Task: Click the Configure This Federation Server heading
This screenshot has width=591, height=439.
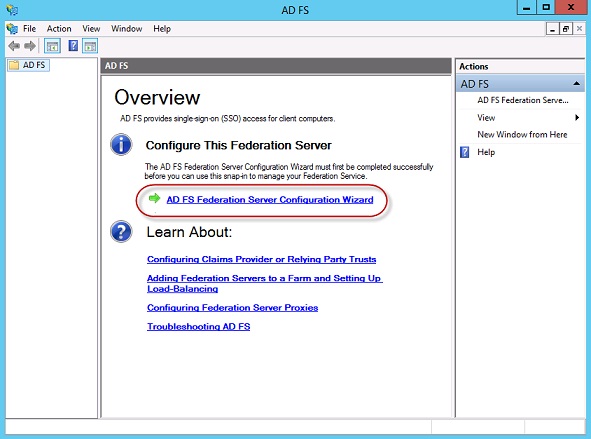Action: 239,145
